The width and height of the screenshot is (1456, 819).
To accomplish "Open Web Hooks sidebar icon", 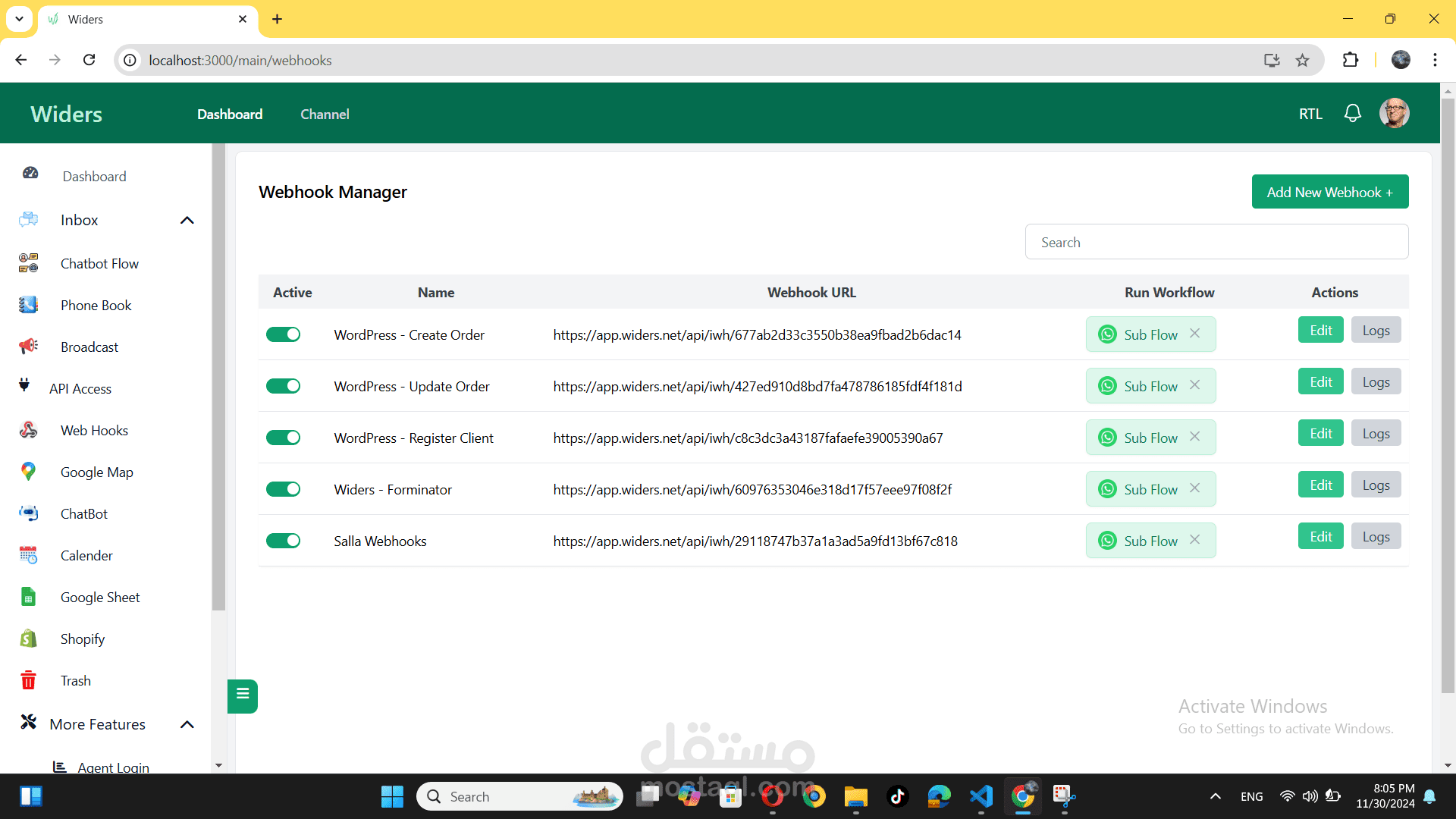I will (x=29, y=430).
